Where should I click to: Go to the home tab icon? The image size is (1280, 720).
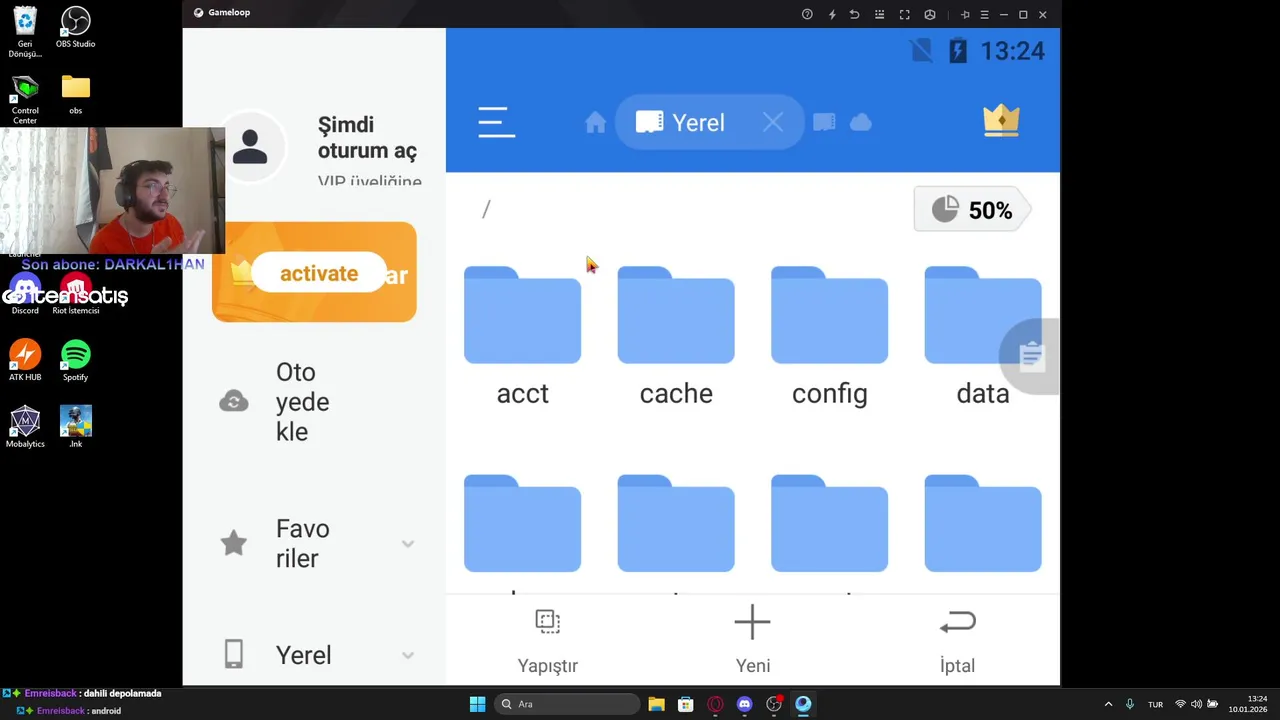click(595, 122)
